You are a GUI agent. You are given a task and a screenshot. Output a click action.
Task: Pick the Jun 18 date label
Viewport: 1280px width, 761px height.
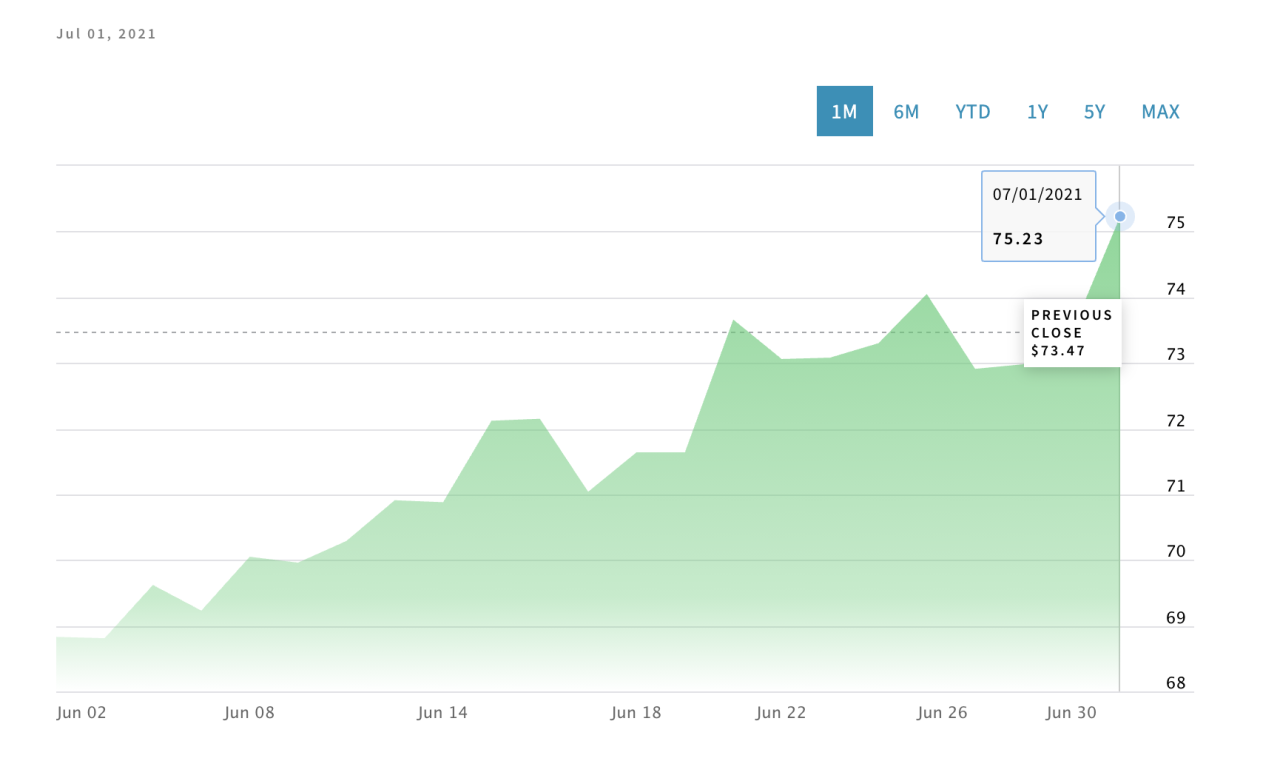636,713
